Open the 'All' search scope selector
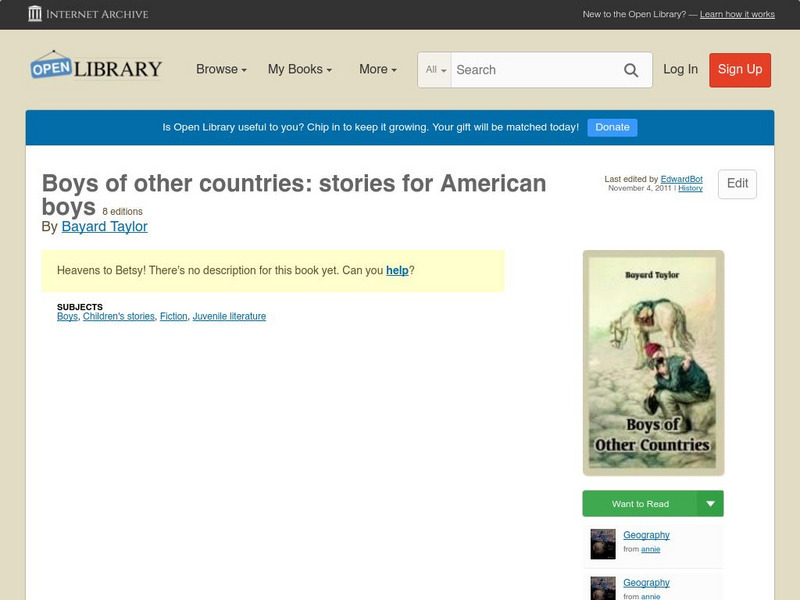 436,70
